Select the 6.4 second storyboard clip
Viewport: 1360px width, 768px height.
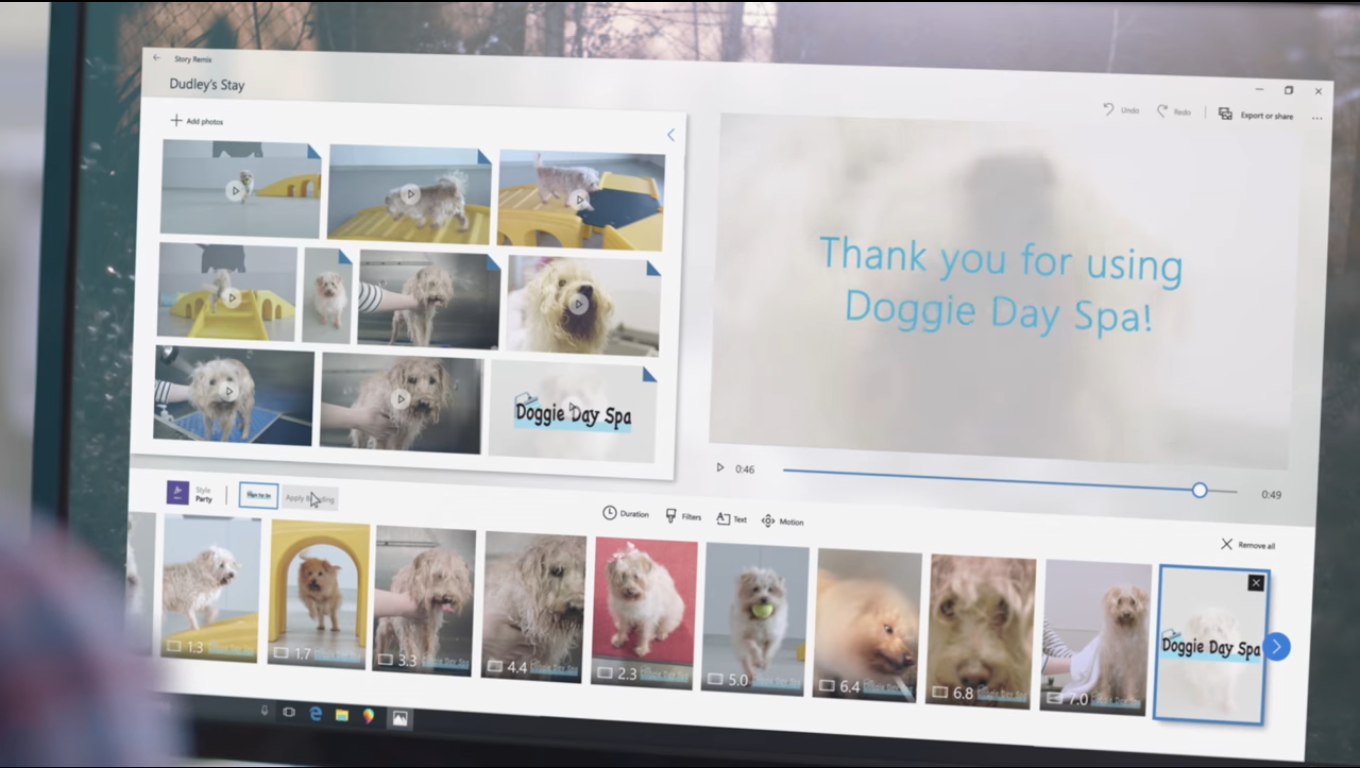pos(866,626)
